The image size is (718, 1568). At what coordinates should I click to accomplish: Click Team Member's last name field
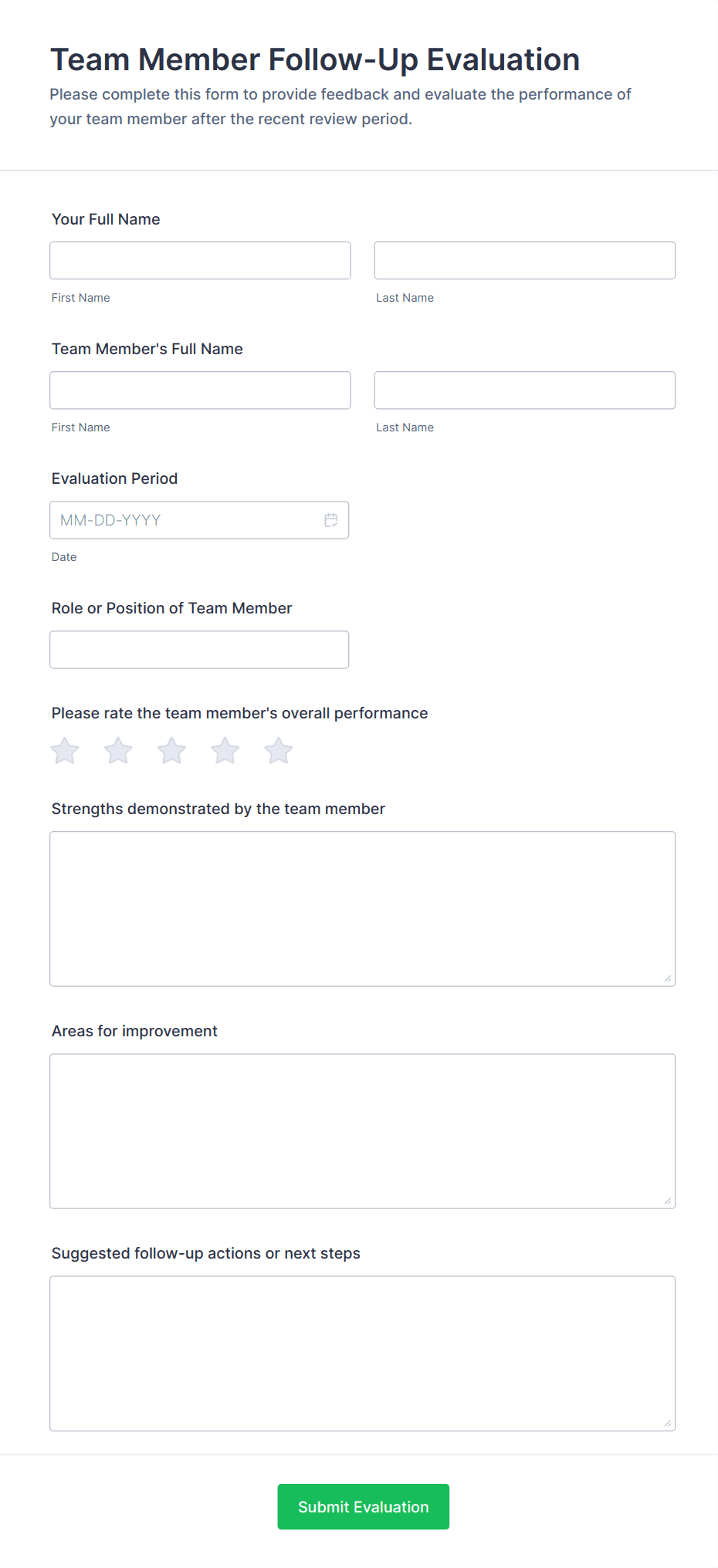pyautogui.click(x=524, y=390)
